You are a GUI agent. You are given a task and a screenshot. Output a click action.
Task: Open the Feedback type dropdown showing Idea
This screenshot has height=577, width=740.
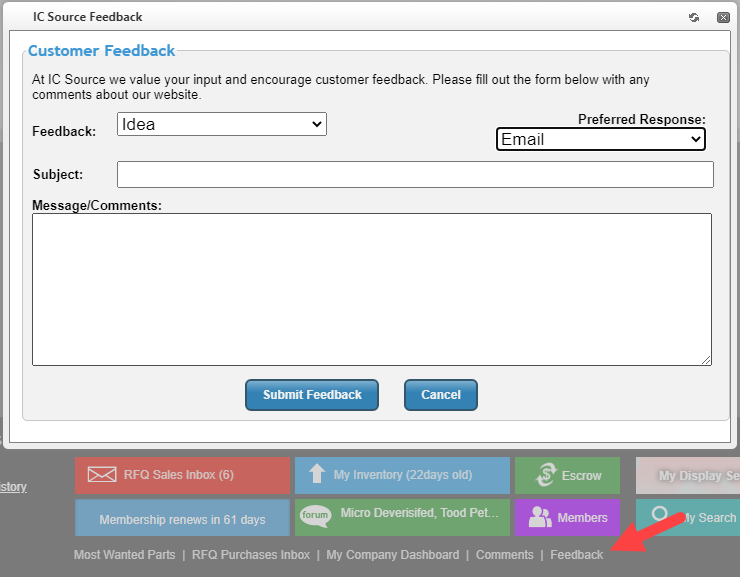click(222, 124)
